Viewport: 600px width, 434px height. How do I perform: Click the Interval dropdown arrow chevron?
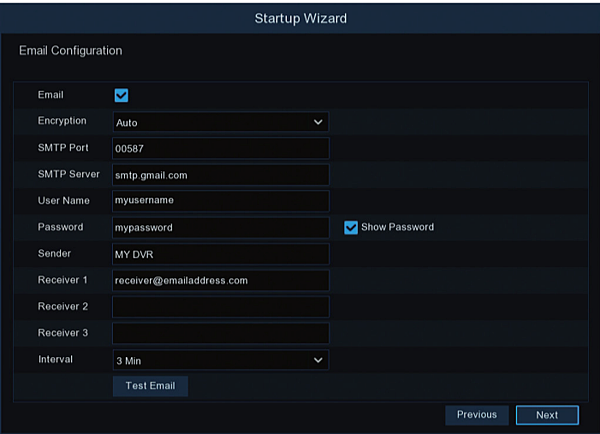tap(318, 359)
